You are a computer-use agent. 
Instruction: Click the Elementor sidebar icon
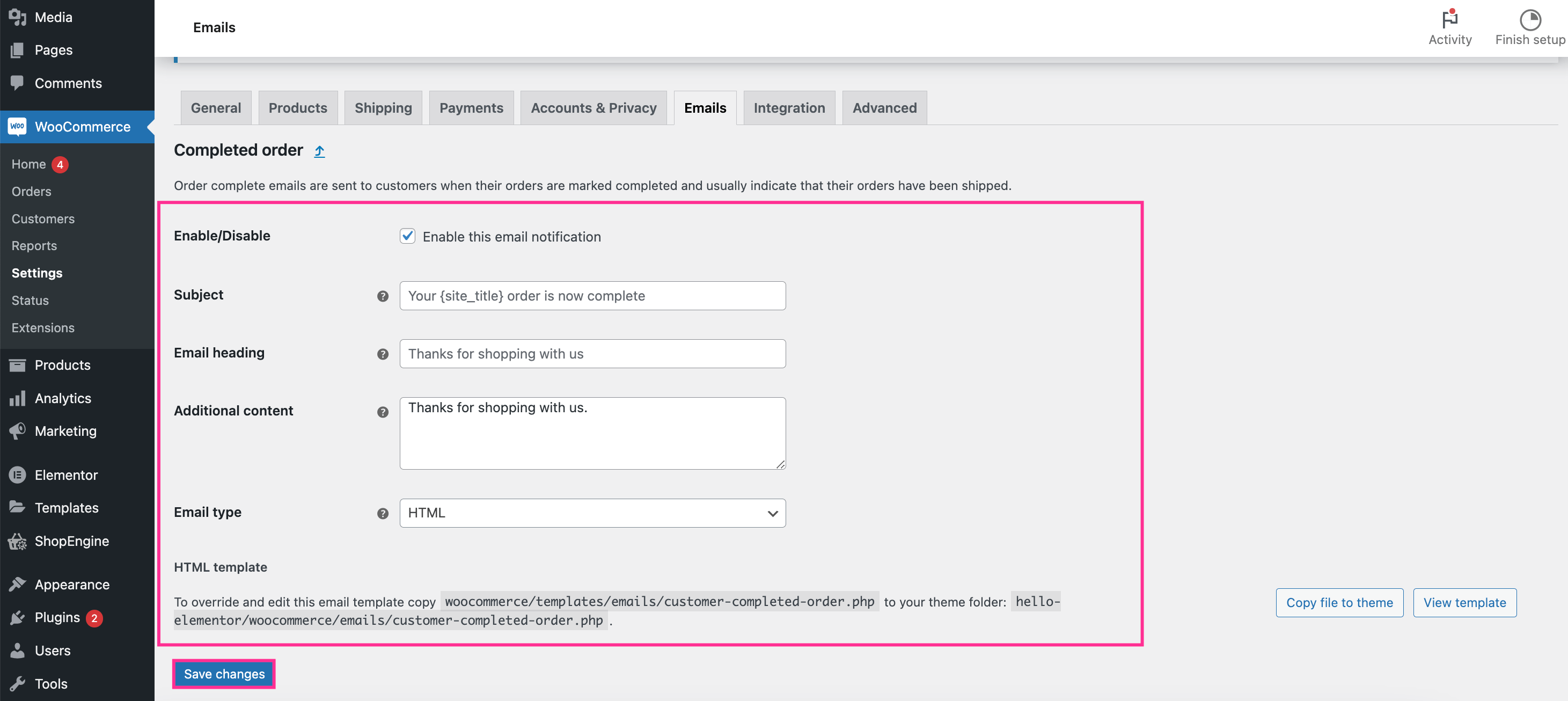pos(17,474)
